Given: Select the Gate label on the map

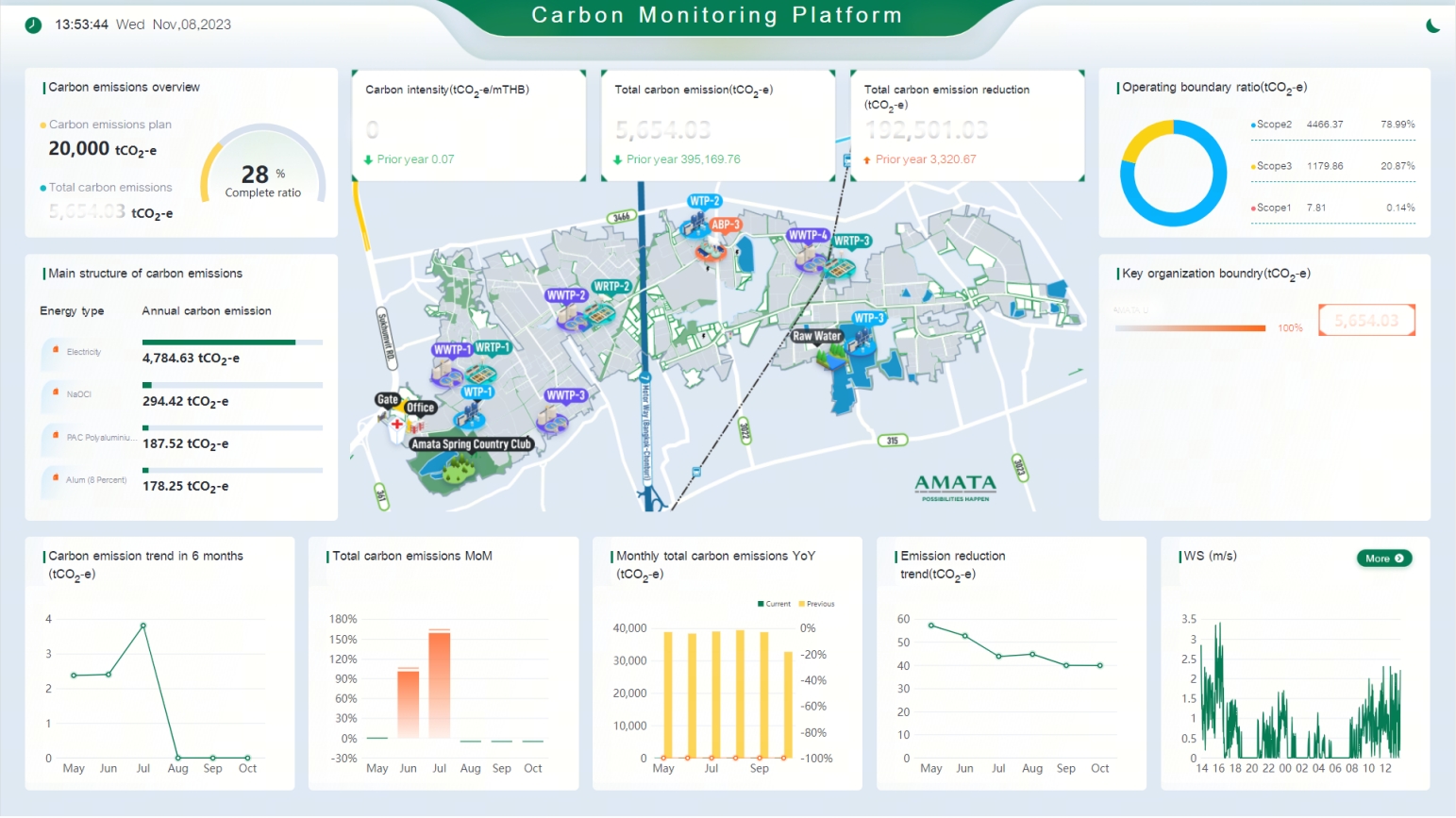Looking at the screenshot, I should pos(387,400).
